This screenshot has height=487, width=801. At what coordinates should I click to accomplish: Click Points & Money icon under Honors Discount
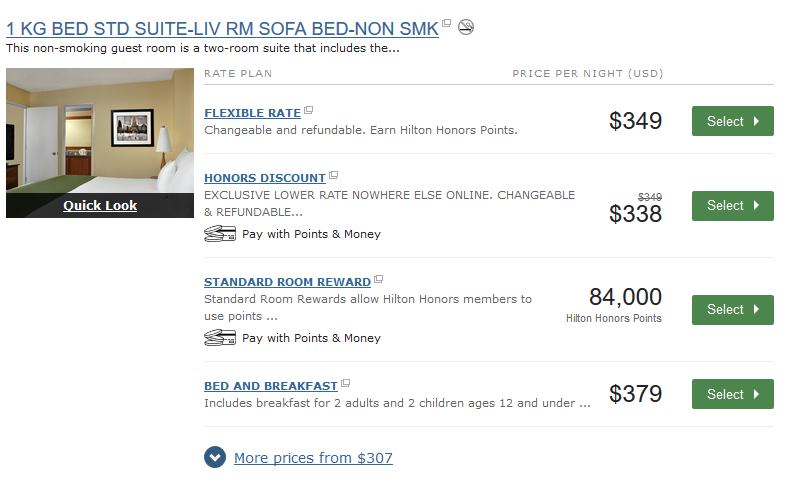(220, 234)
